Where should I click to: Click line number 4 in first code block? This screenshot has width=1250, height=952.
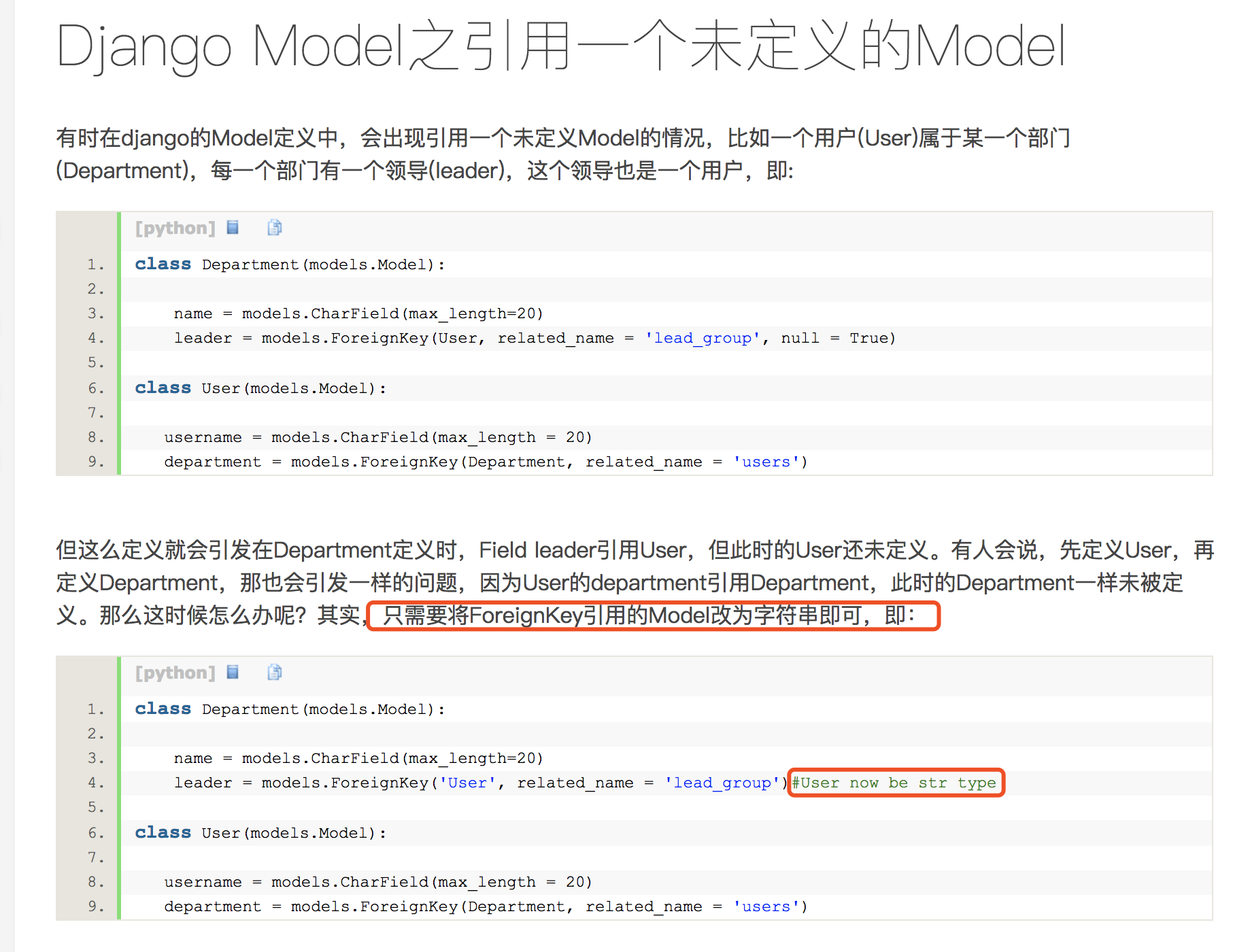pos(96,338)
